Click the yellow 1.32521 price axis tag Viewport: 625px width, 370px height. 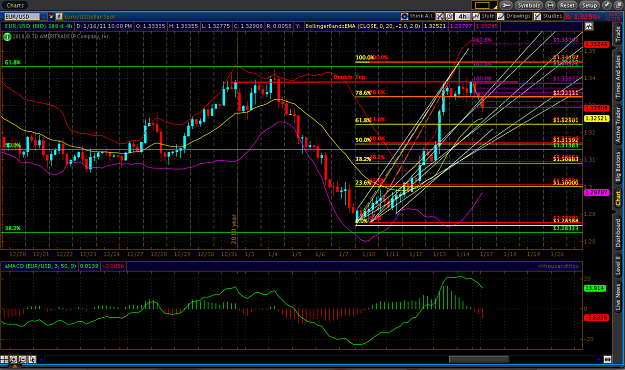point(597,118)
